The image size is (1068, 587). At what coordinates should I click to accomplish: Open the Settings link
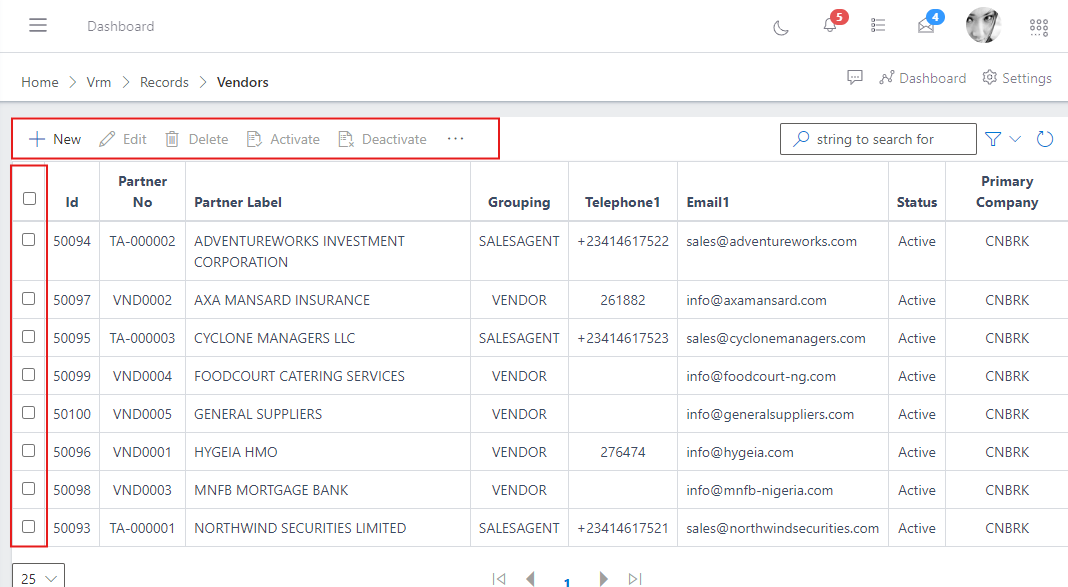1017,78
